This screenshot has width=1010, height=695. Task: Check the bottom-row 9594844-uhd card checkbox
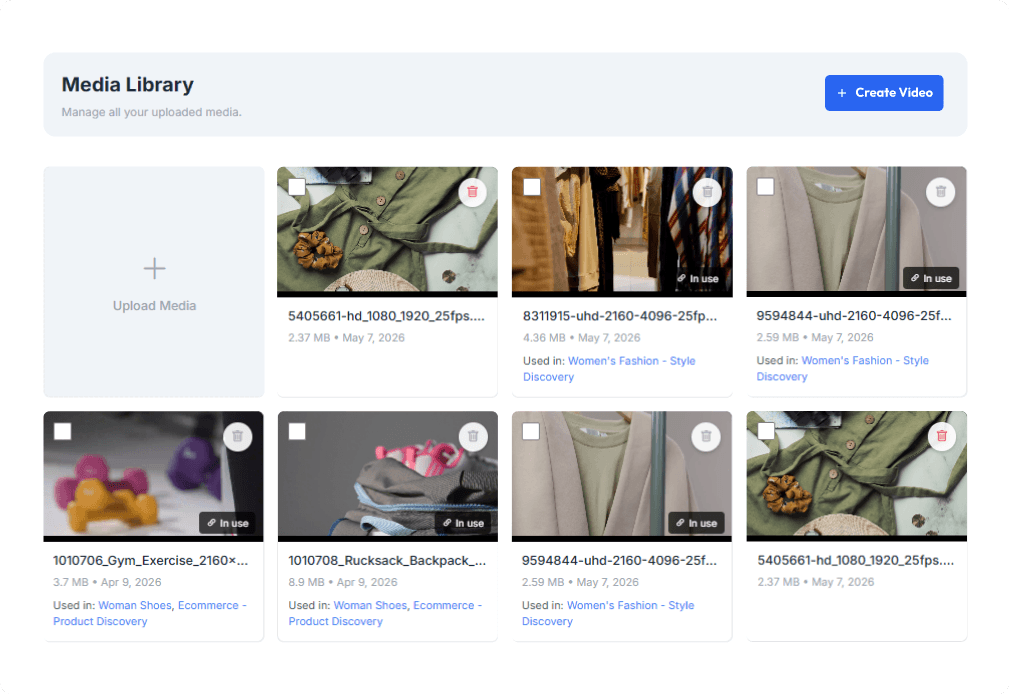click(531, 432)
